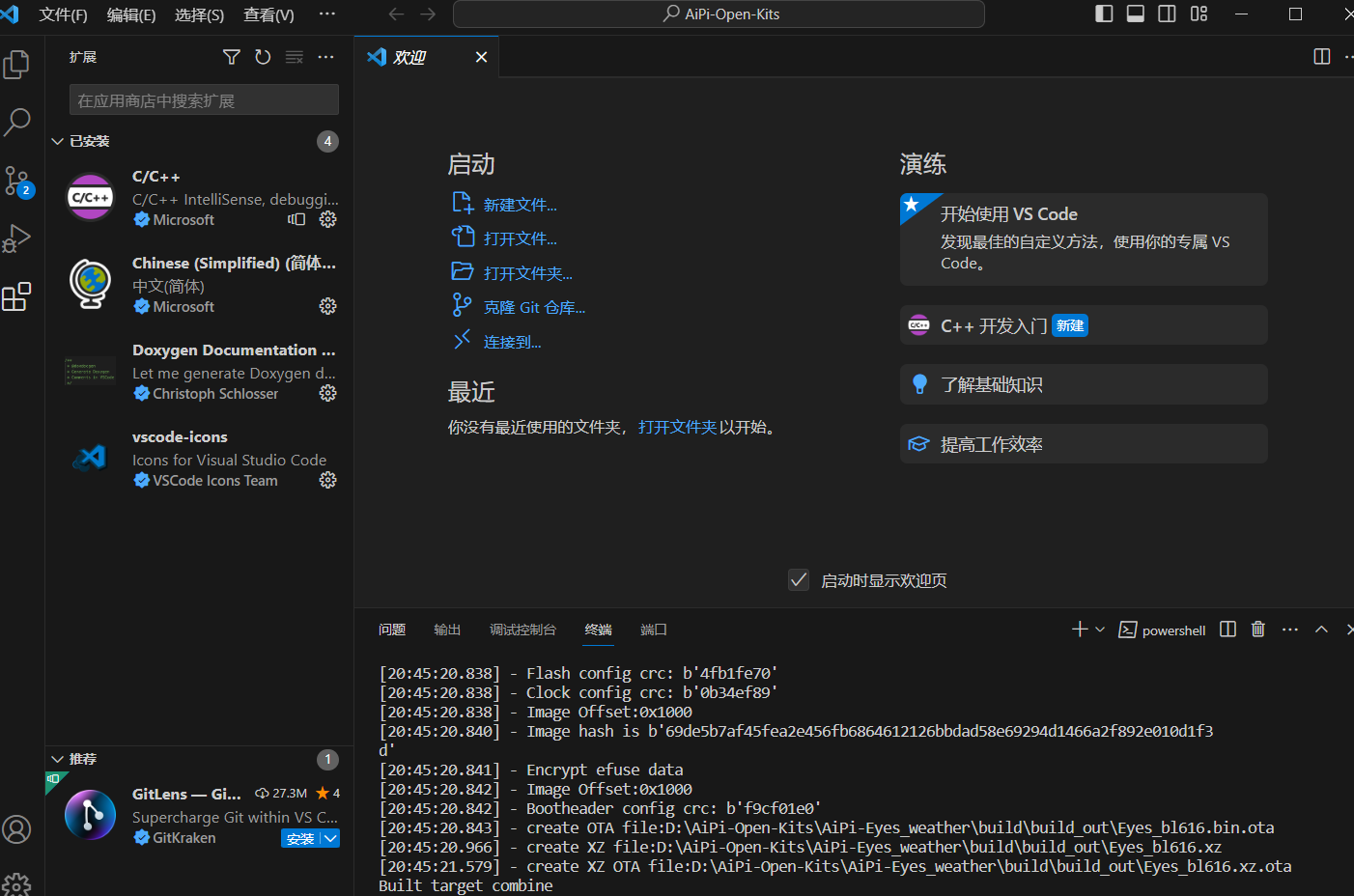Image resolution: width=1354 pixels, height=896 pixels.
Task: Open the Manage gear in activity bar
Action: (16, 883)
